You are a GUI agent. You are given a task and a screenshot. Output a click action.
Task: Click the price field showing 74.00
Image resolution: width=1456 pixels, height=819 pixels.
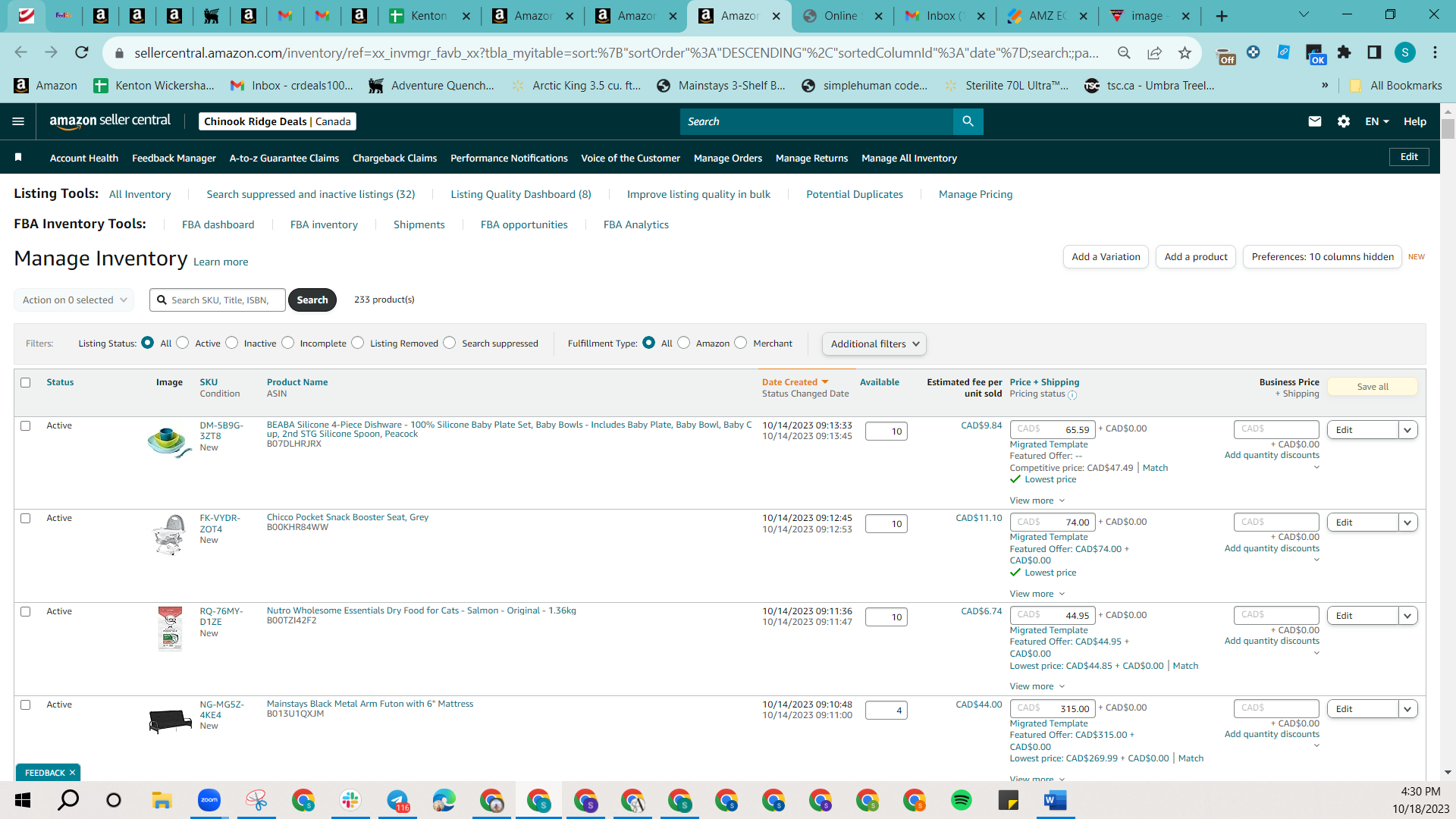(x=1053, y=522)
